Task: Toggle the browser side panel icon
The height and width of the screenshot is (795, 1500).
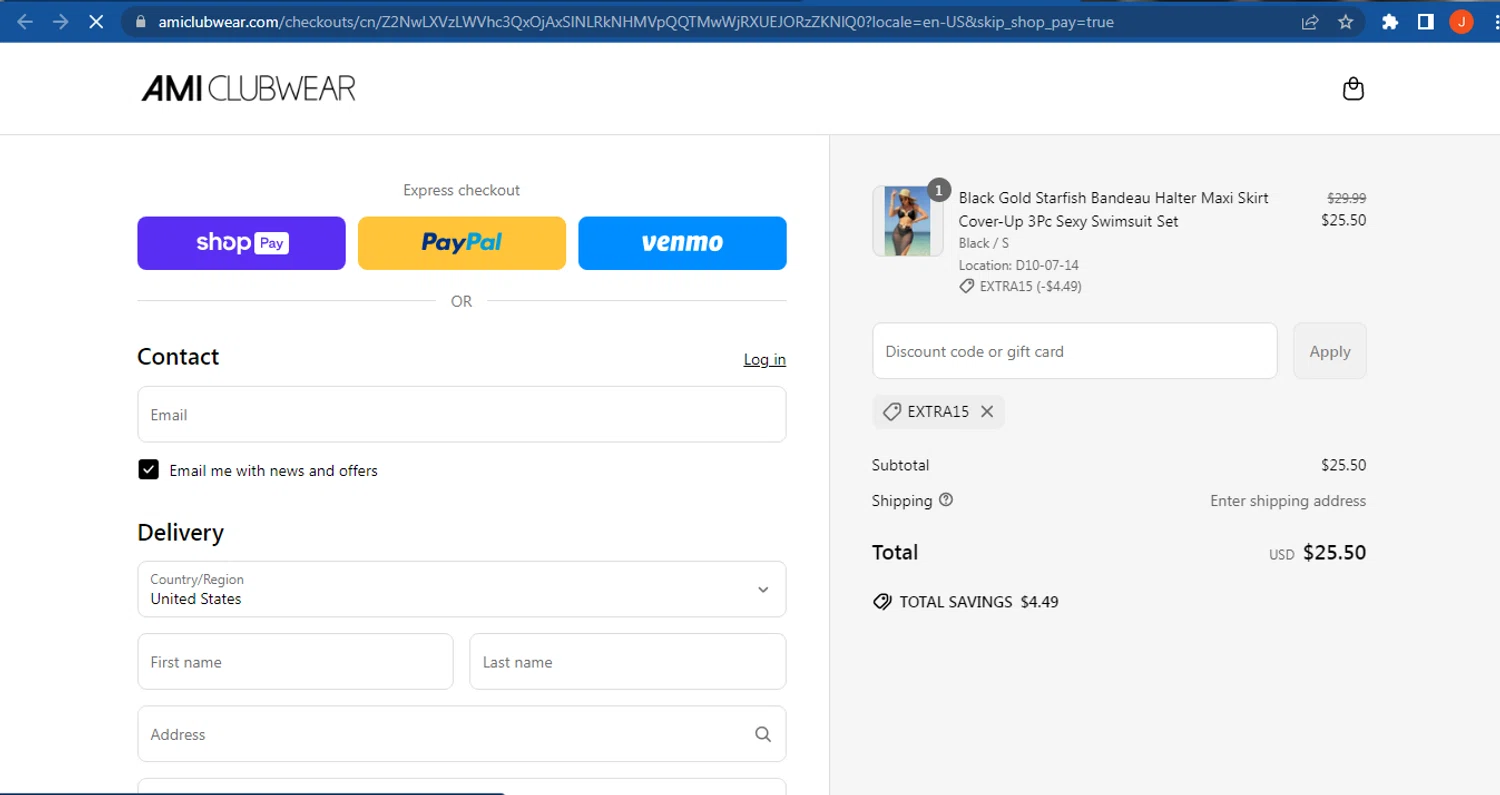Action: pos(1426,21)
